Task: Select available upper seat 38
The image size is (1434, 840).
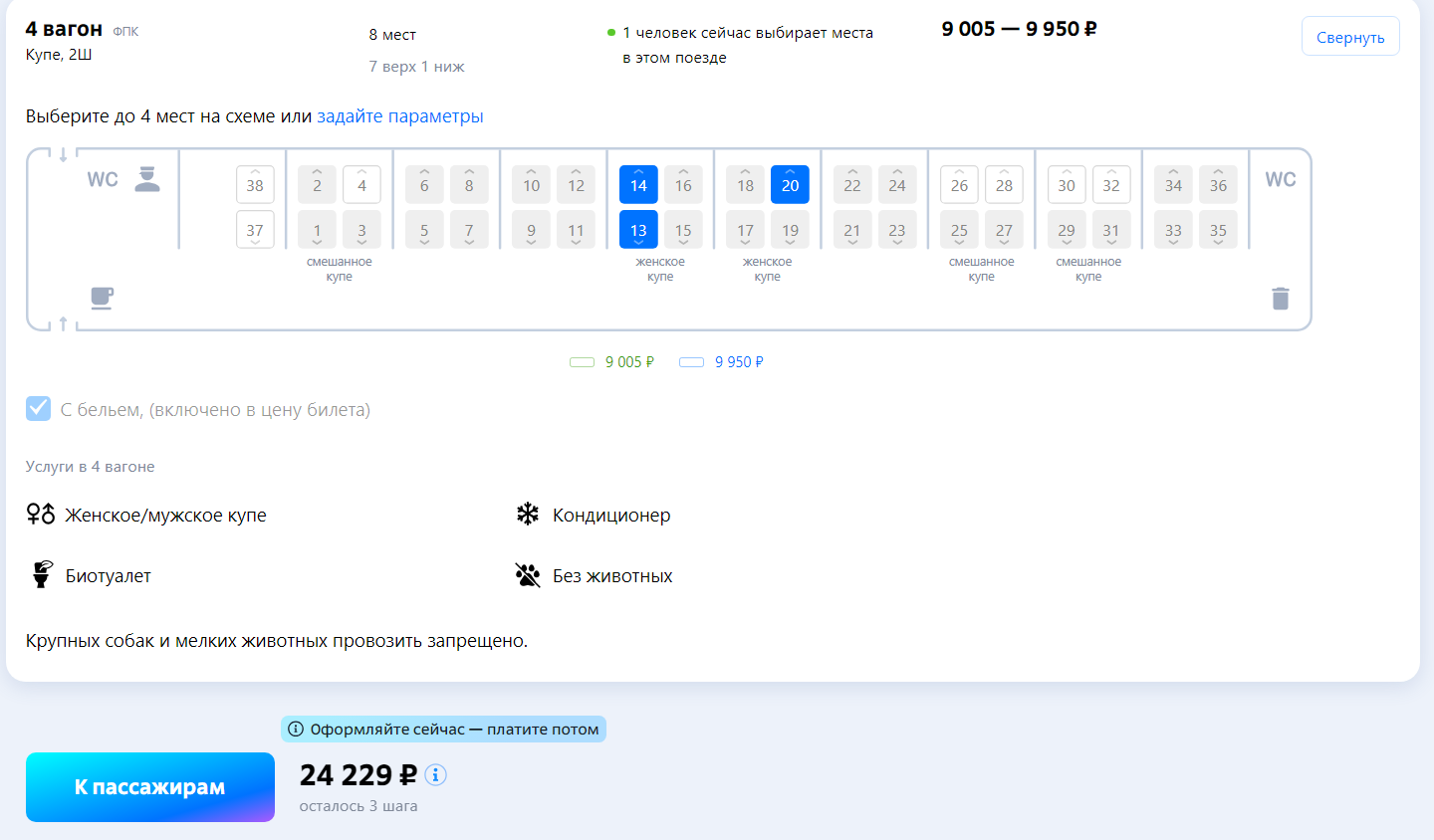Action: coord(255,185)
